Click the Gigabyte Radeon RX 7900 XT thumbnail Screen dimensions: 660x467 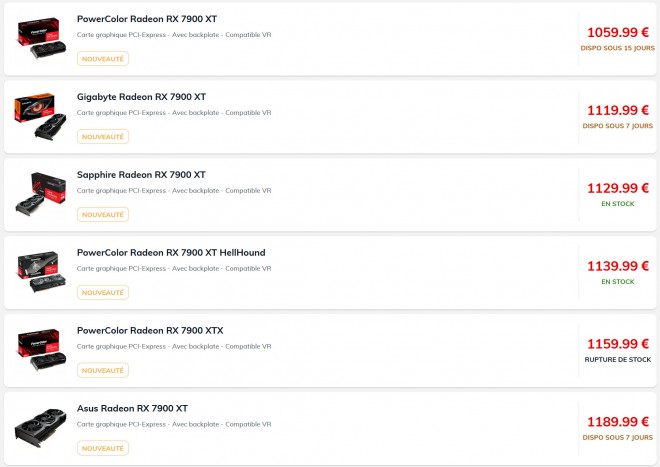tap(38, 115)
